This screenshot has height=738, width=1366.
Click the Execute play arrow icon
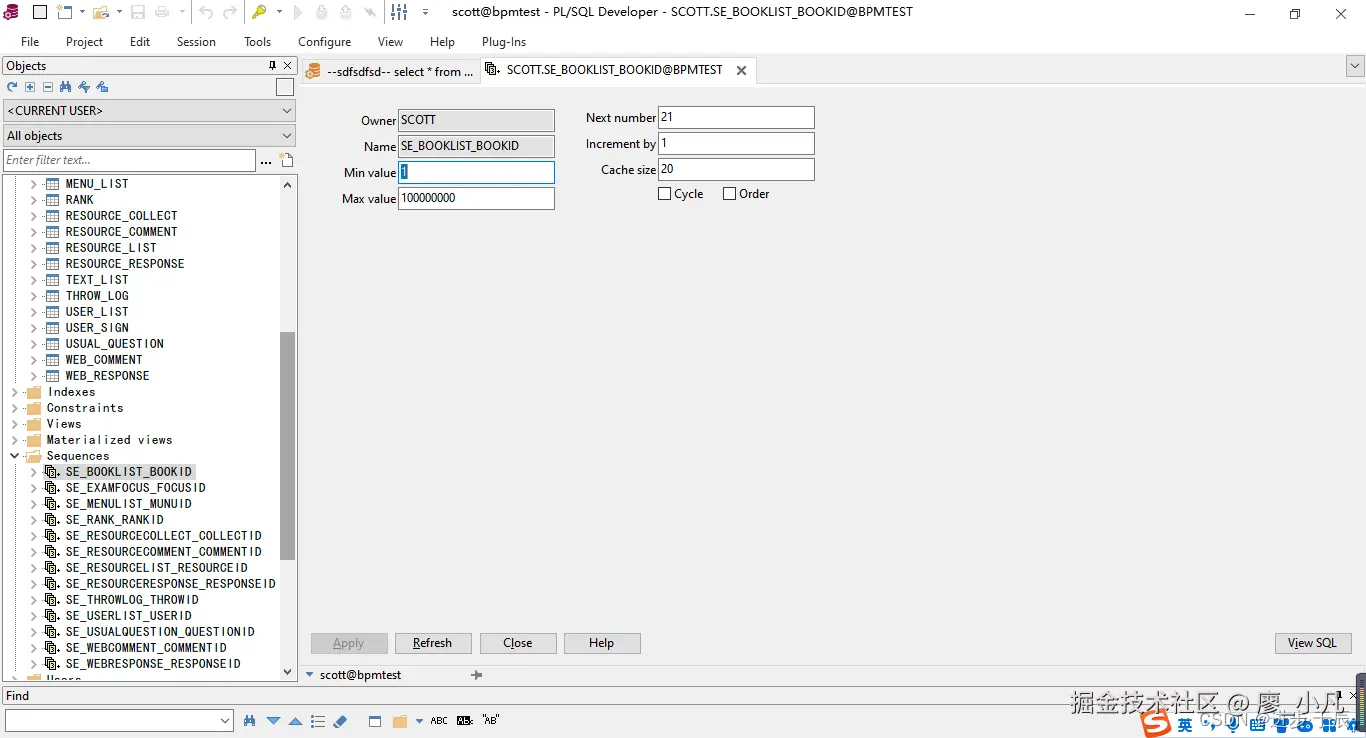tap(297, 12)
